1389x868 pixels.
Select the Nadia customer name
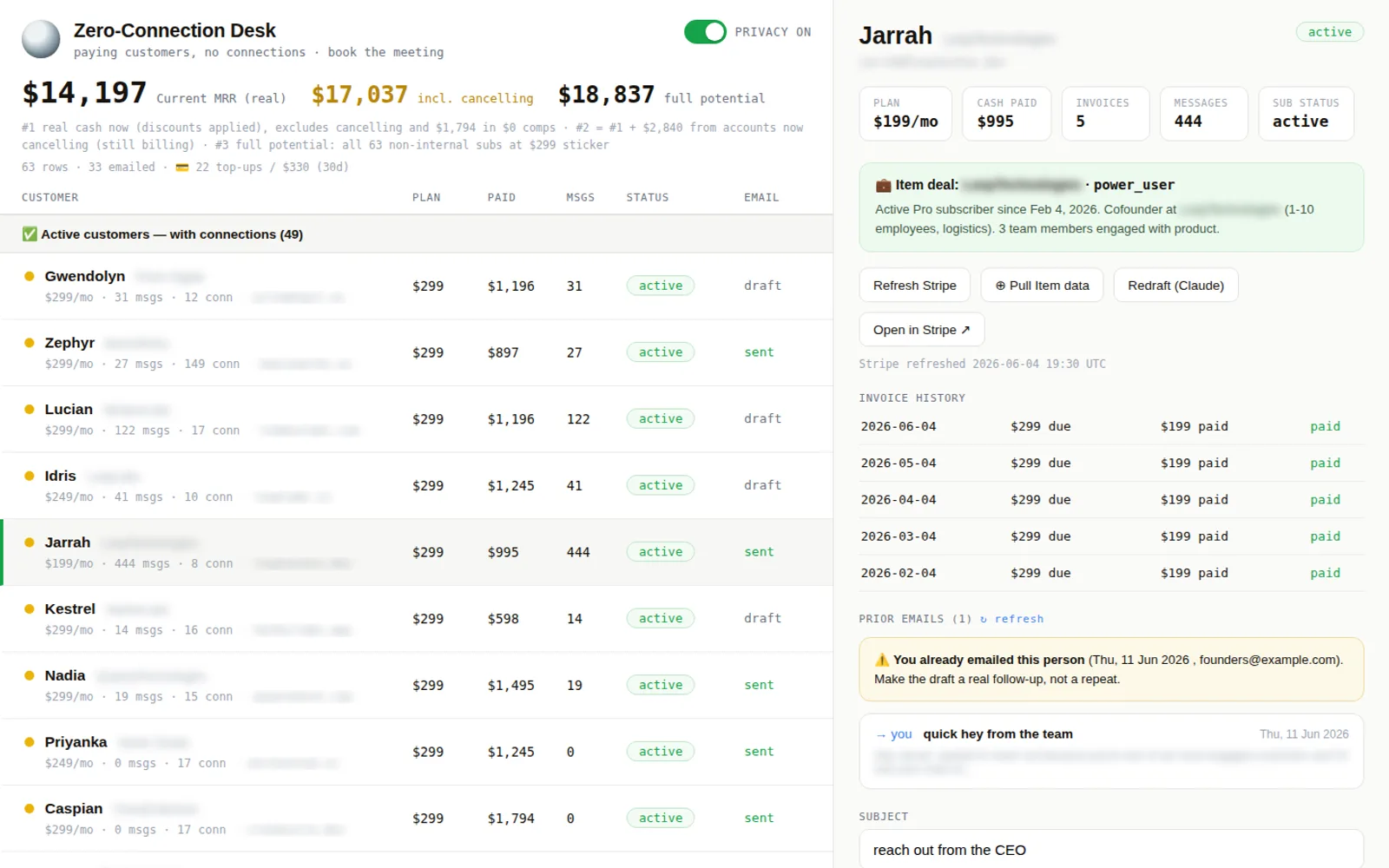point(65,675)
